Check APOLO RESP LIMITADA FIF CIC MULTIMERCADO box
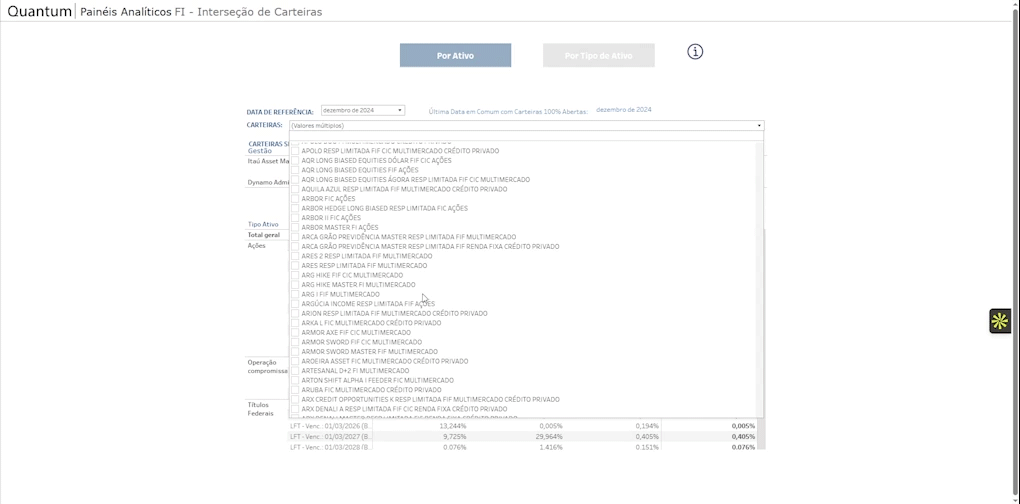 click(295, 151)
